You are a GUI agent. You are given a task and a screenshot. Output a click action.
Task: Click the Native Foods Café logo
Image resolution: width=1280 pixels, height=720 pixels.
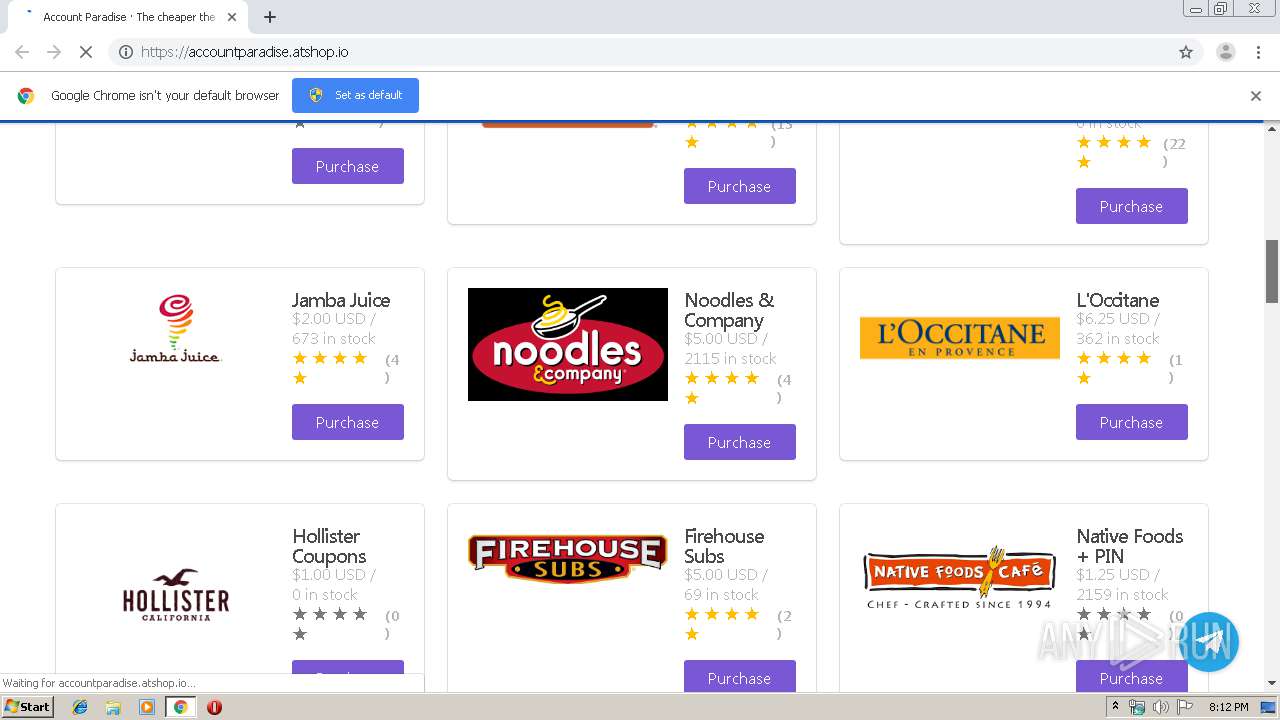960,576
